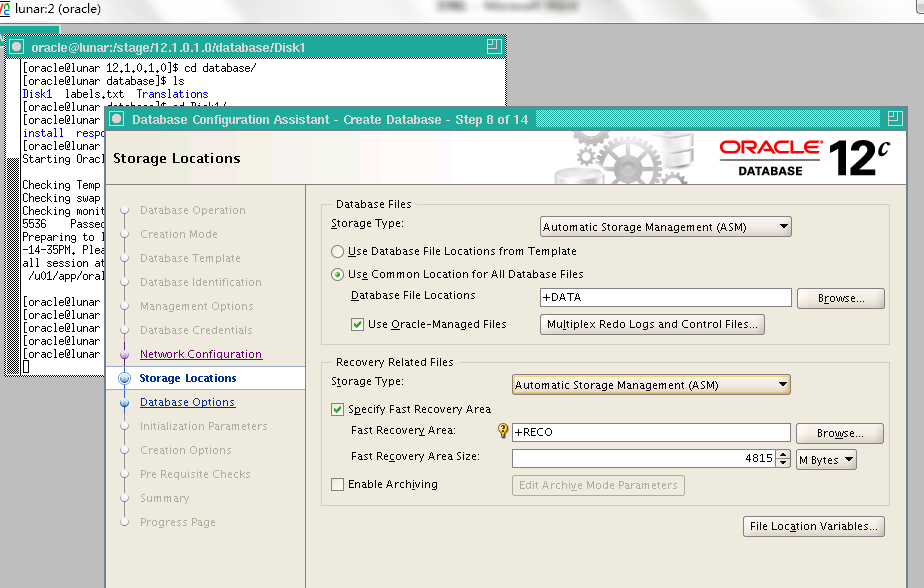924x588 pixels.
Task: Click the Database File Locations +DATA field
Action: [x=665, y=298]
